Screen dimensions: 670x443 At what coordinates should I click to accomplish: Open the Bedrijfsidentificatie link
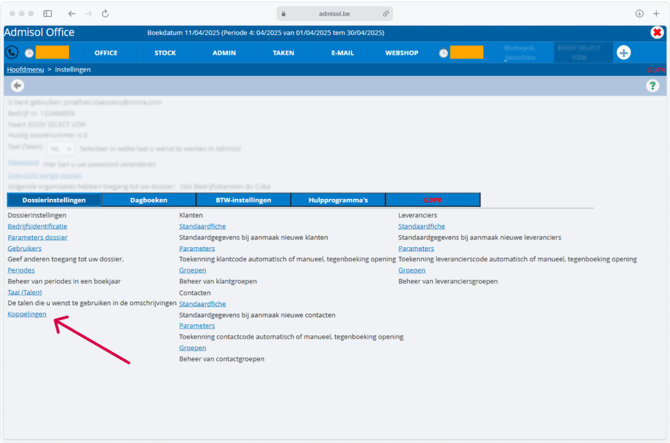(x=37, y=226)
